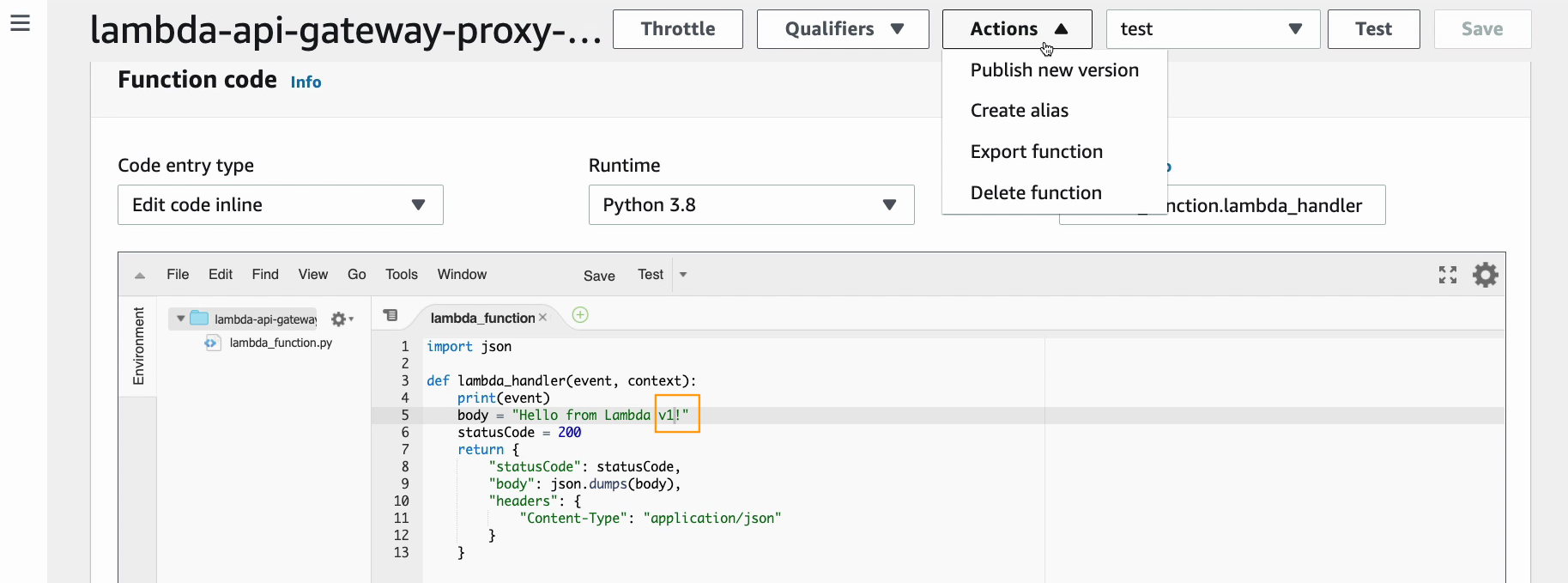Open the test event selector dropdown

tap(1213, 29)
